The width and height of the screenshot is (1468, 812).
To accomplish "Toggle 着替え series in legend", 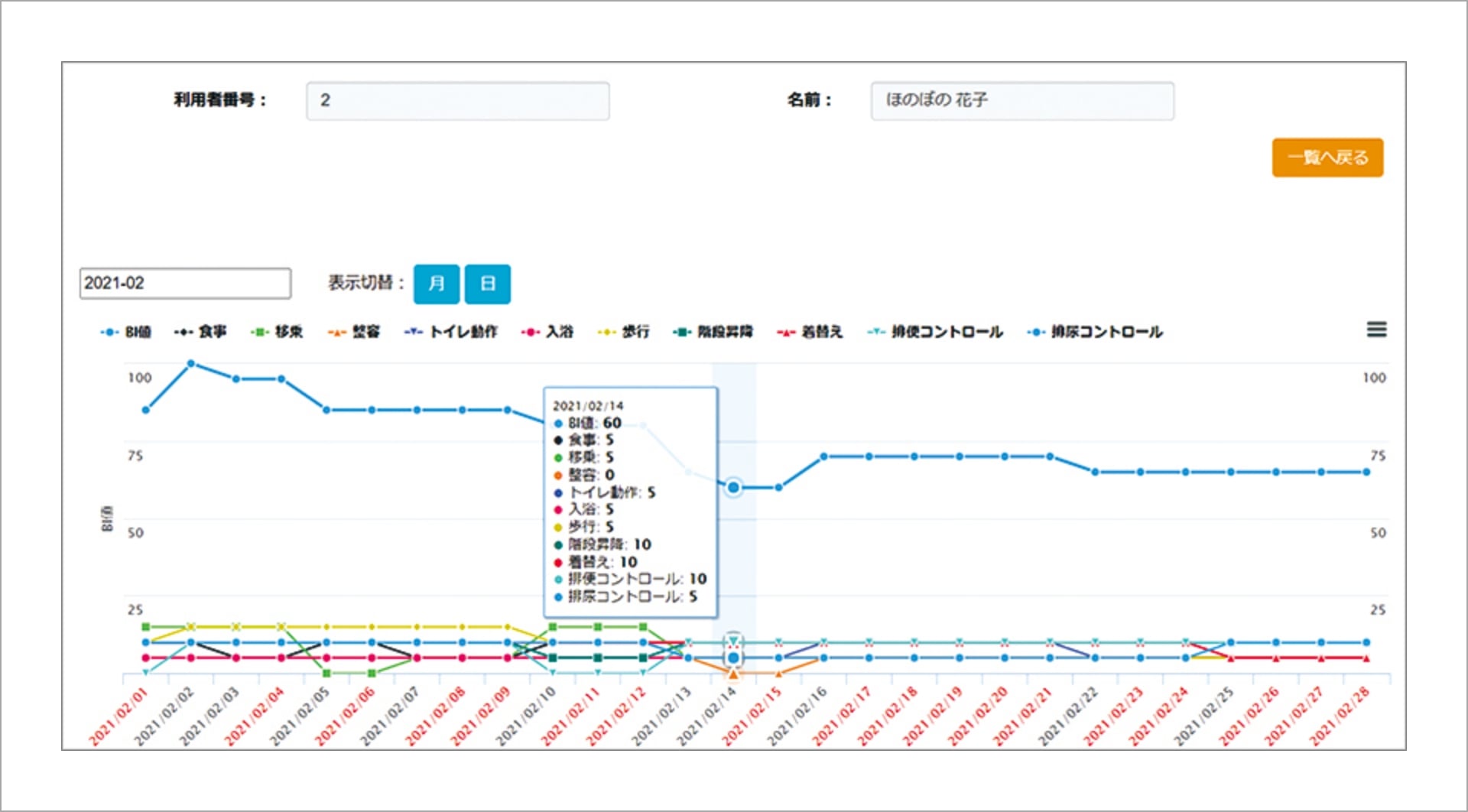I will (810, 332).
